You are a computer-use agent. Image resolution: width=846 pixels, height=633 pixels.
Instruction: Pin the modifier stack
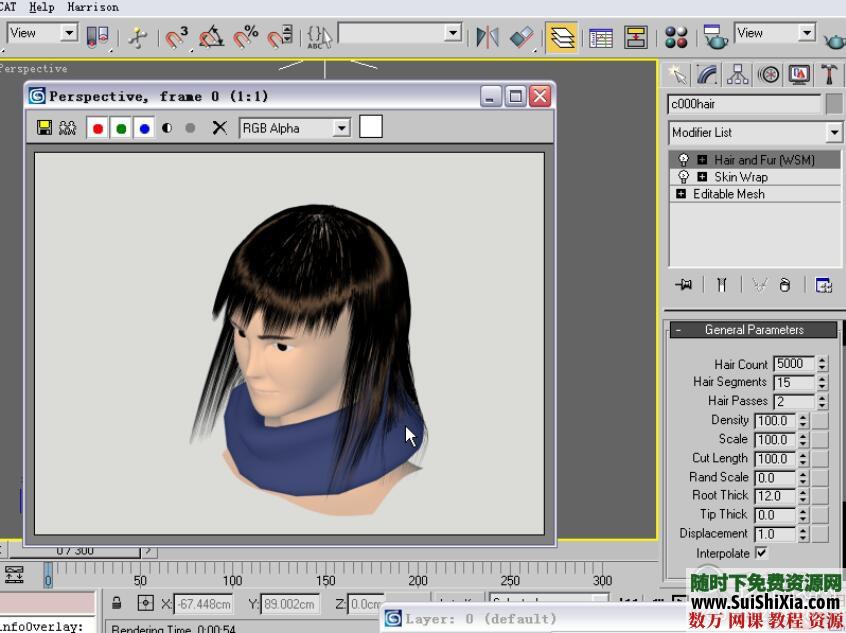[x=684, y=285]
